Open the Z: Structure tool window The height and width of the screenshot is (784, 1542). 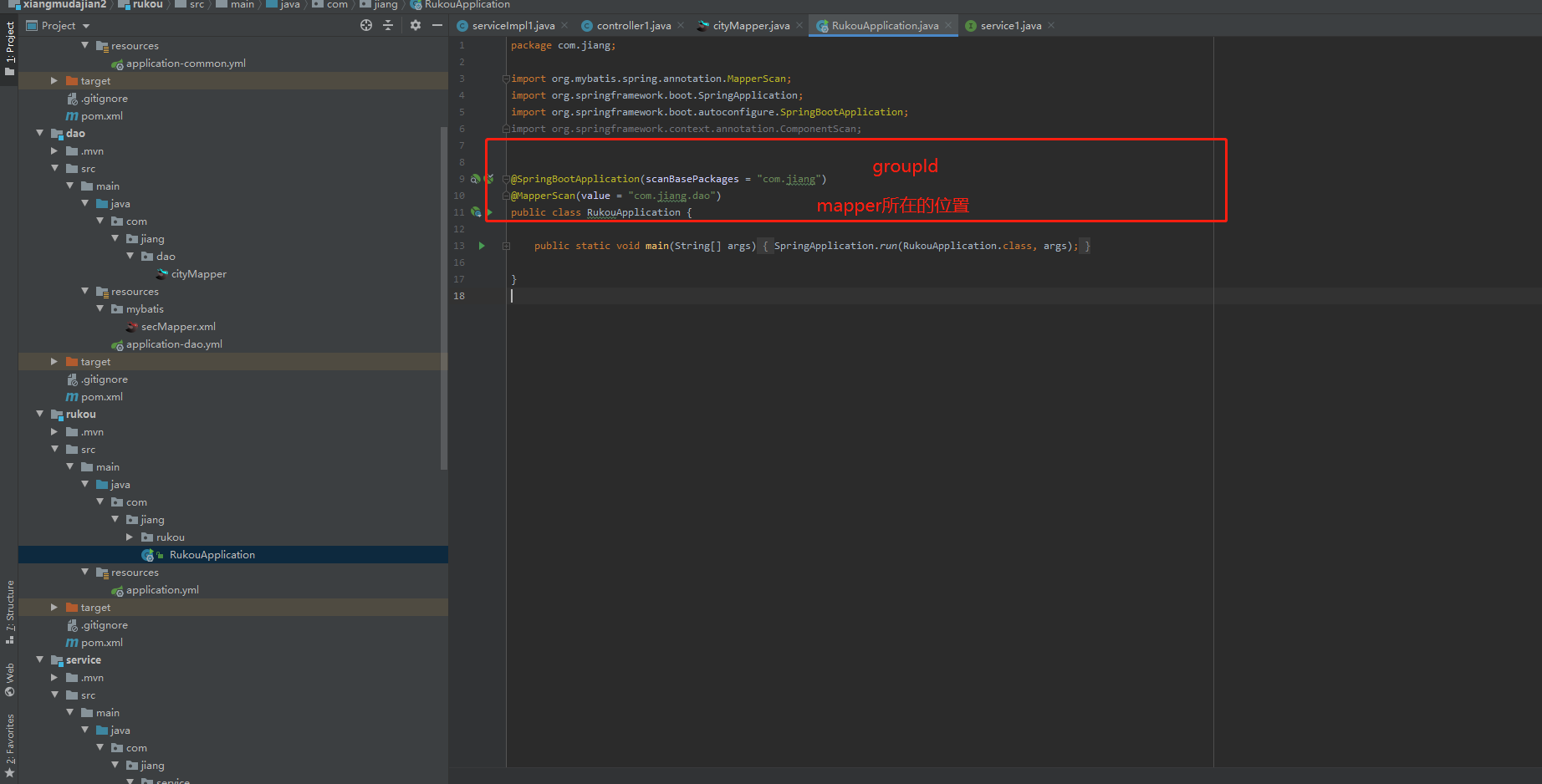9,612
